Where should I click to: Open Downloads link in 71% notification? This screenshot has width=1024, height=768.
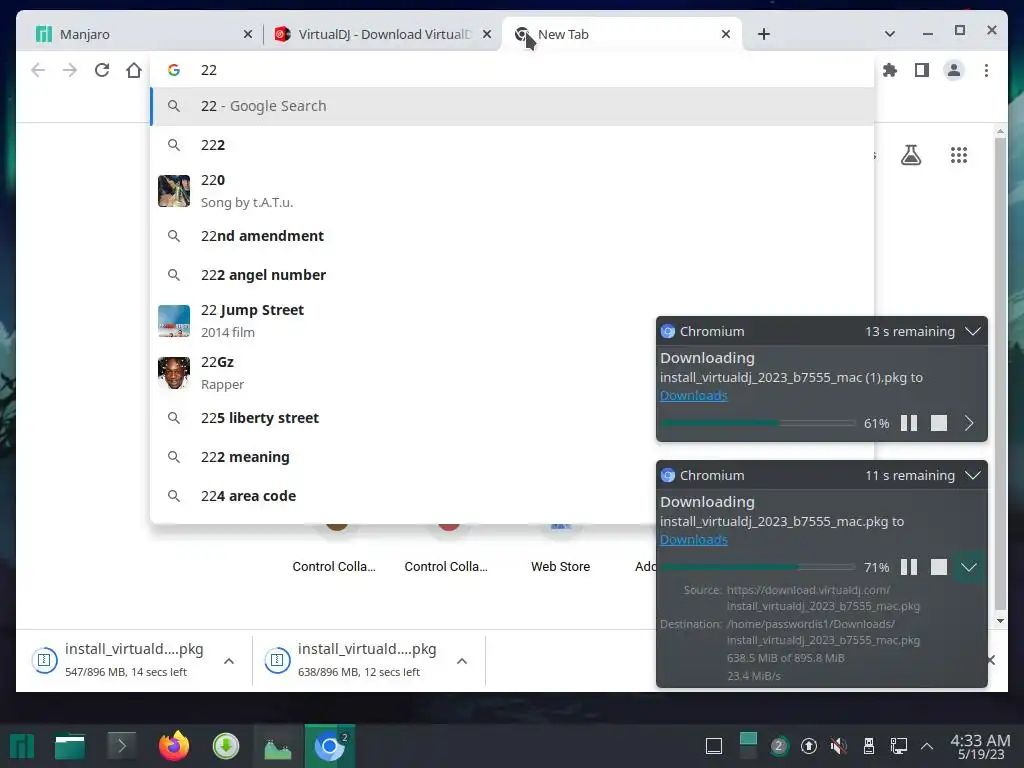(694, 539)
